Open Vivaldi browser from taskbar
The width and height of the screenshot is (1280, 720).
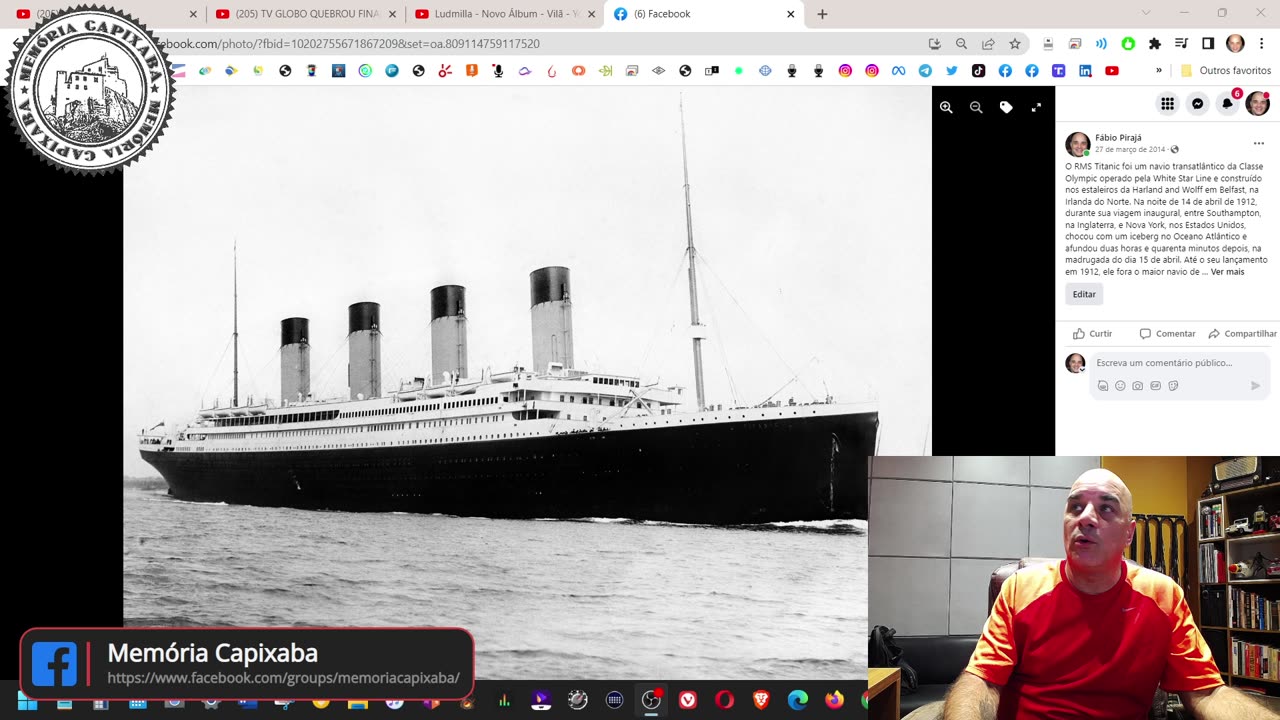click(x=688, y=700)
